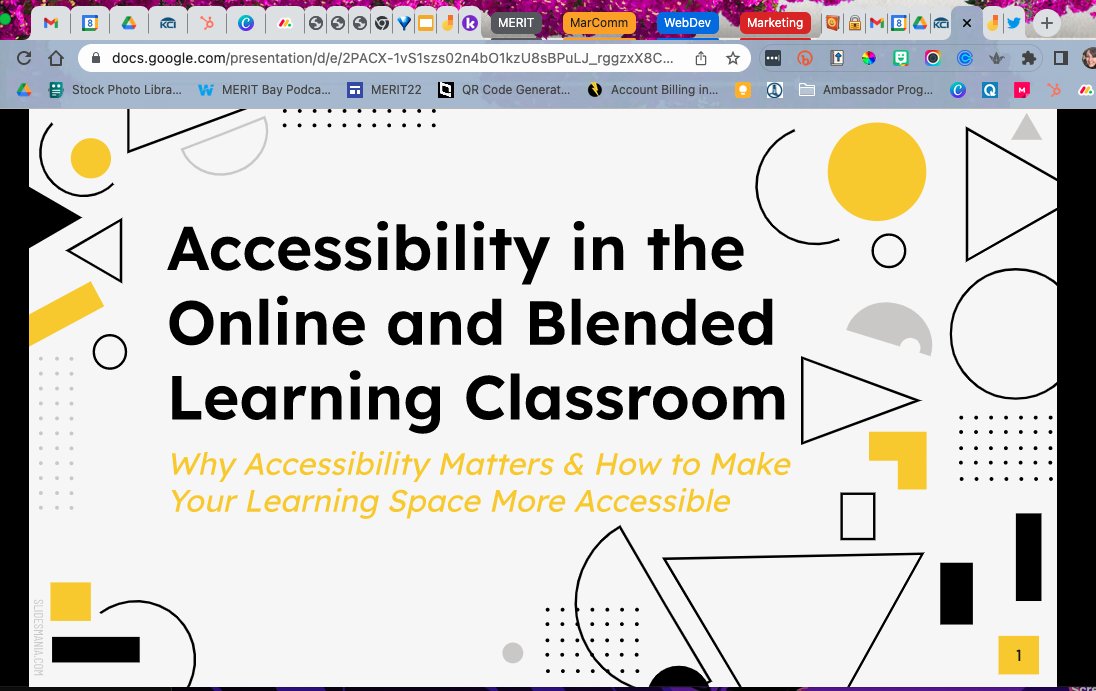Open the monday.com bookmark icon
The height and width of the screenshot is (691, 1096).
click(x=1086, y=89)
